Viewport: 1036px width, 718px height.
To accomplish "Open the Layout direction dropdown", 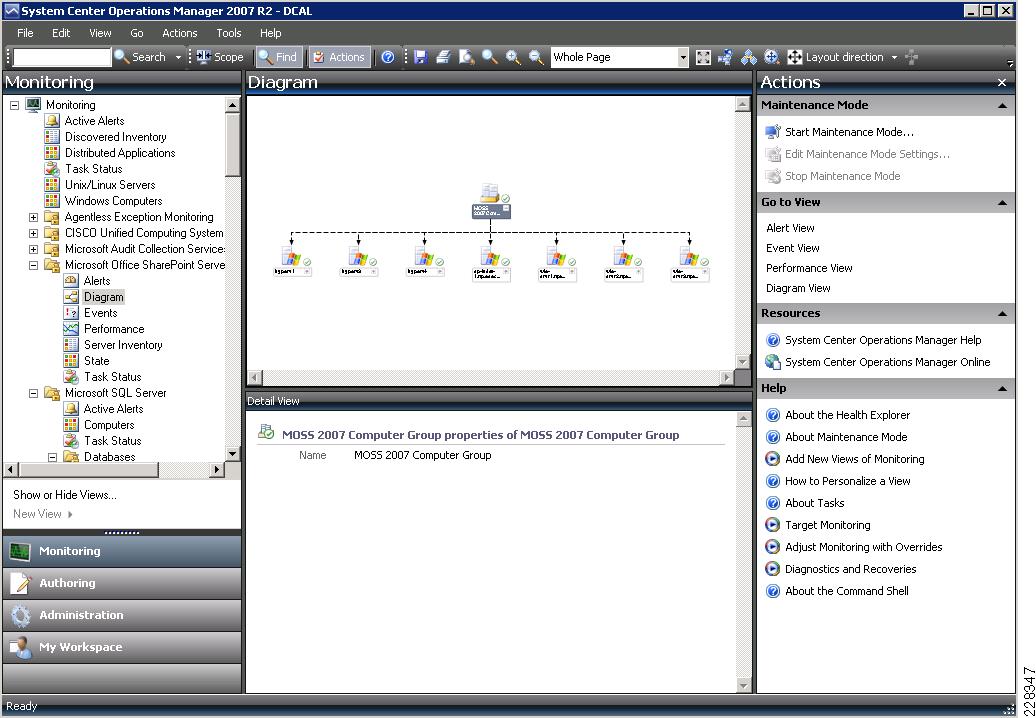I will (x=895, y=57).
